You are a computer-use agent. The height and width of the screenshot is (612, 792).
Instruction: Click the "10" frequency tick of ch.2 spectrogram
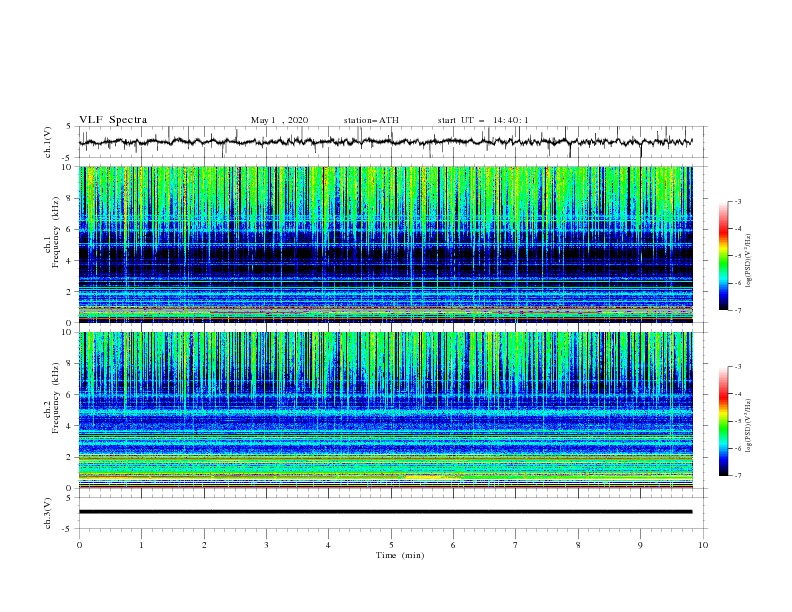point(67,332)
